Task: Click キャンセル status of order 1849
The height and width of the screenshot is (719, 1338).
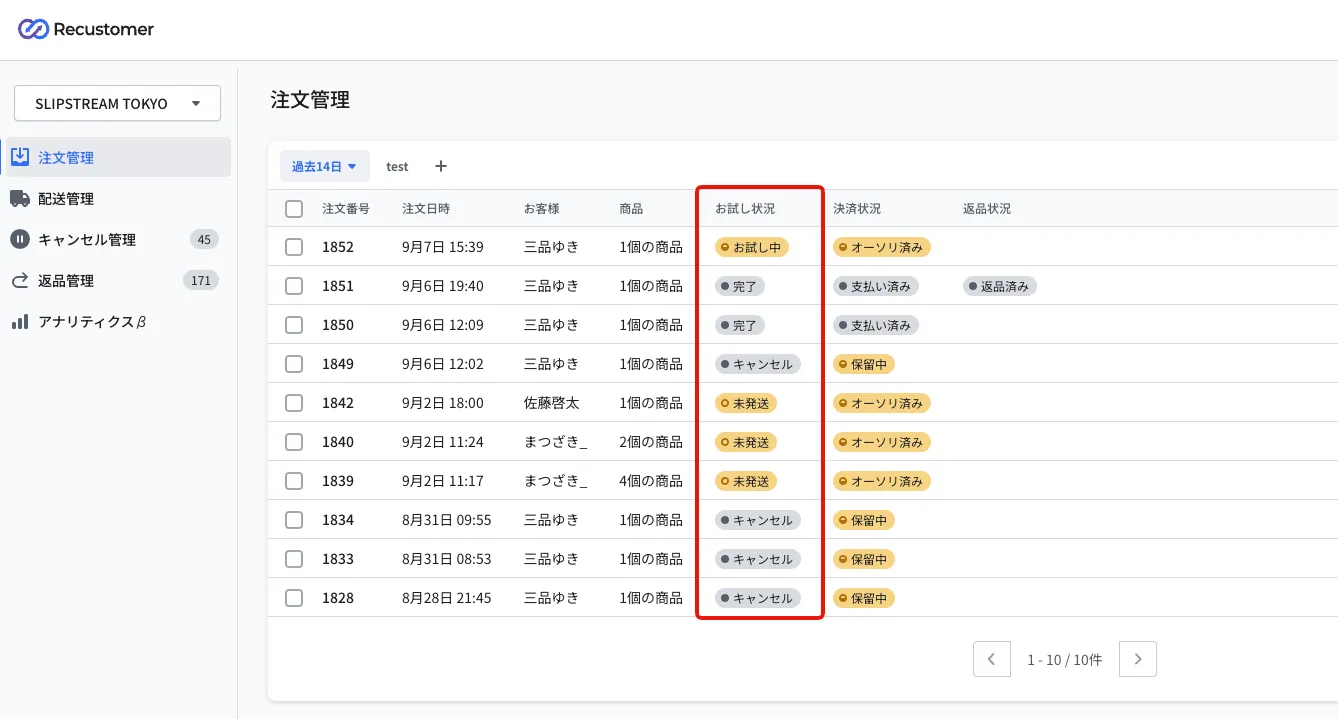Action: coord(758,364)
